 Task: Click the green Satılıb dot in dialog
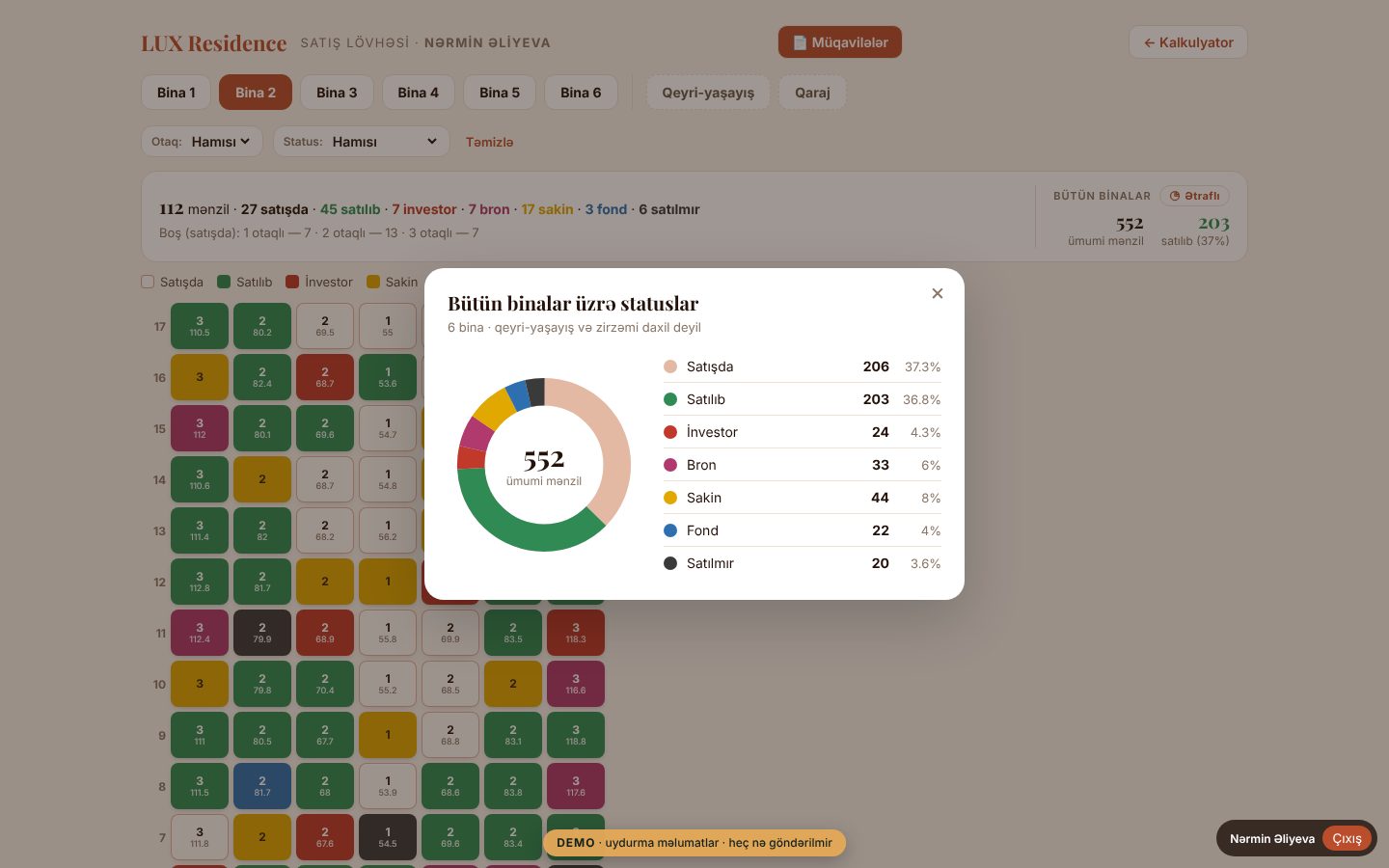point(670,399)
